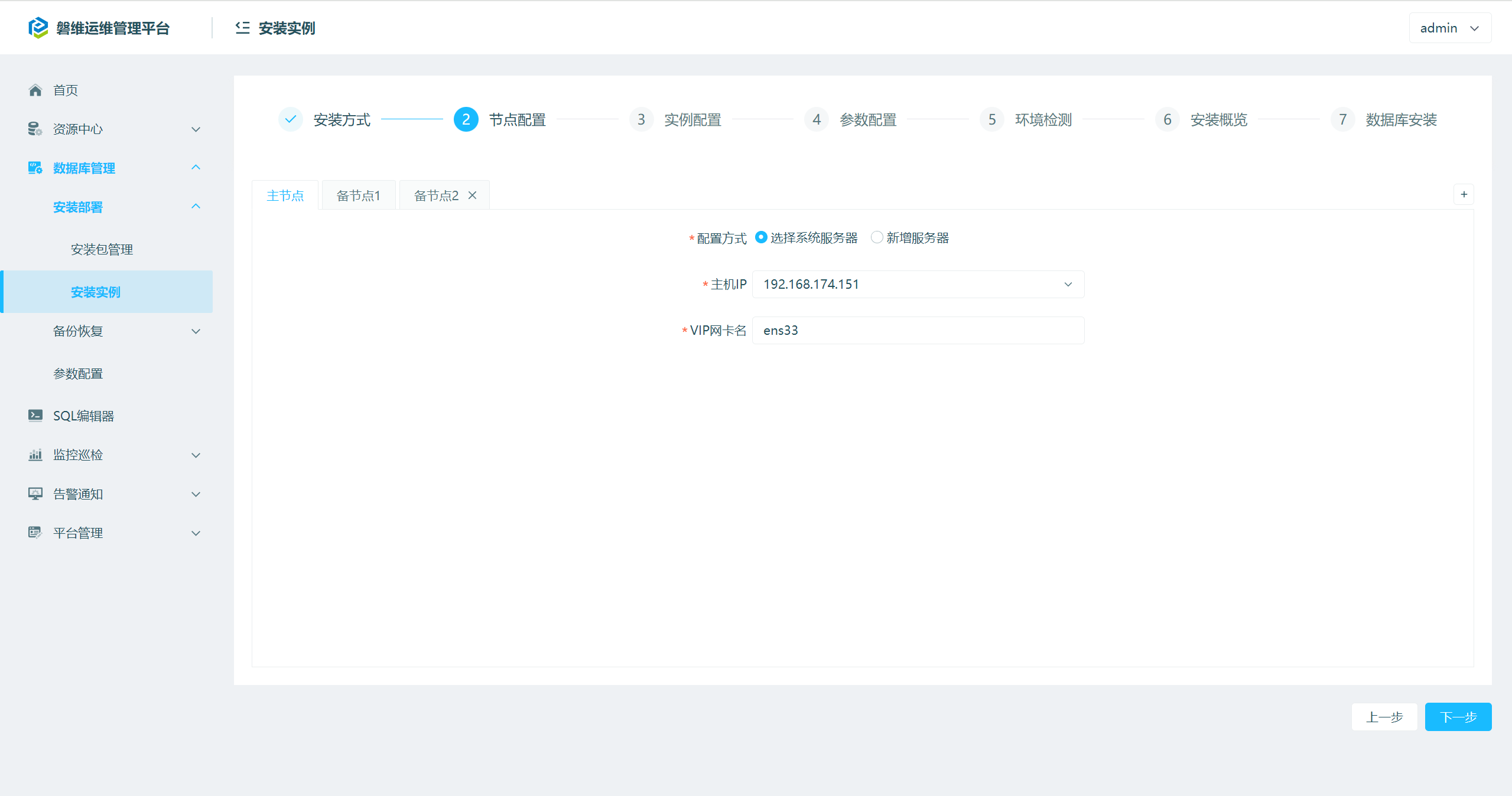
Task: Close the 备节点2 tab
Action: [472, 195]
